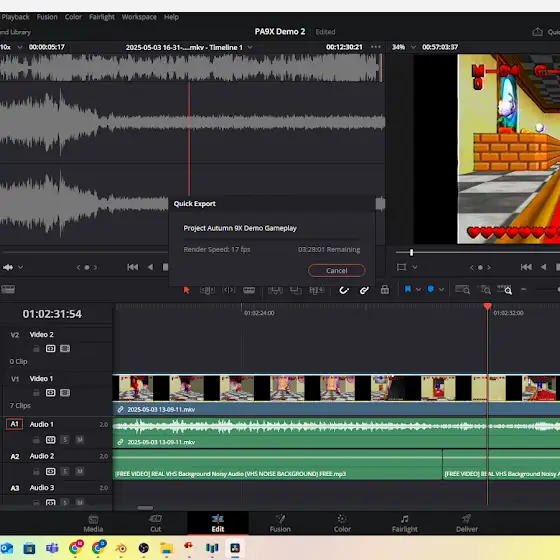The image size is (560, 560).
Task: Activate the Dynamic Trim Mode tool
Action: pyautogui.click(x=229, y=290)
